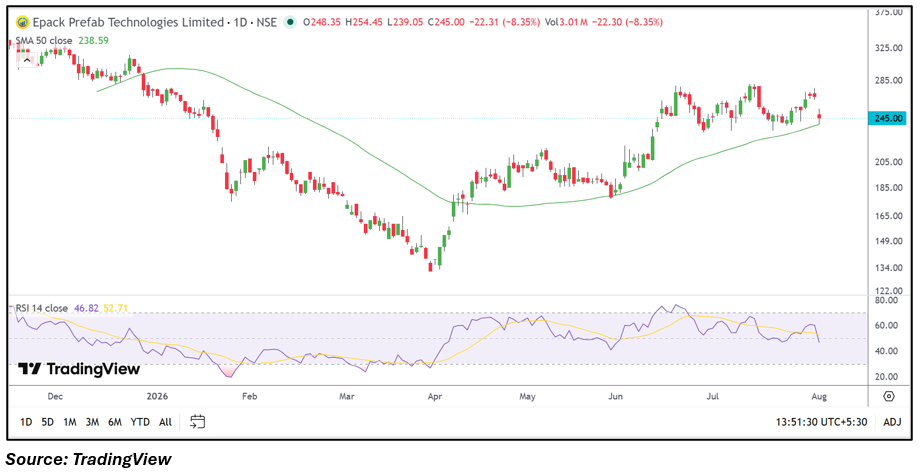This screenshot has width=923, height=472.
Task: Open chart settings gear icon
Action: (x=889, y=396)
